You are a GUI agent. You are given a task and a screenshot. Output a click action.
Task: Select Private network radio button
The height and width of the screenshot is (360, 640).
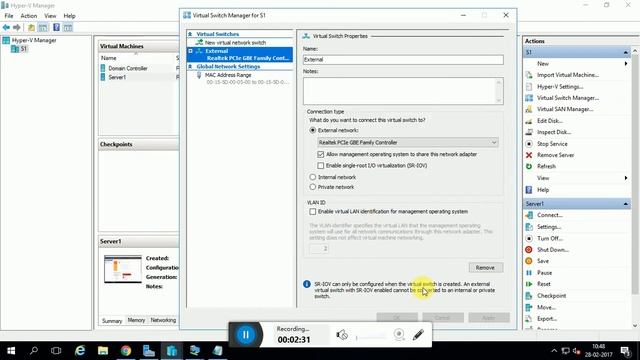click(313, 187)
